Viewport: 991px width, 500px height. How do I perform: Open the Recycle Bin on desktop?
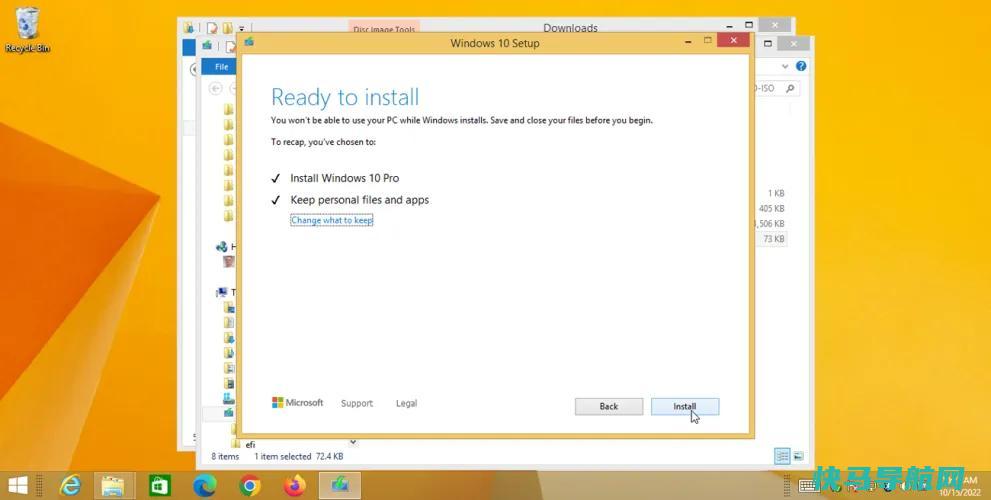(27, 30)
